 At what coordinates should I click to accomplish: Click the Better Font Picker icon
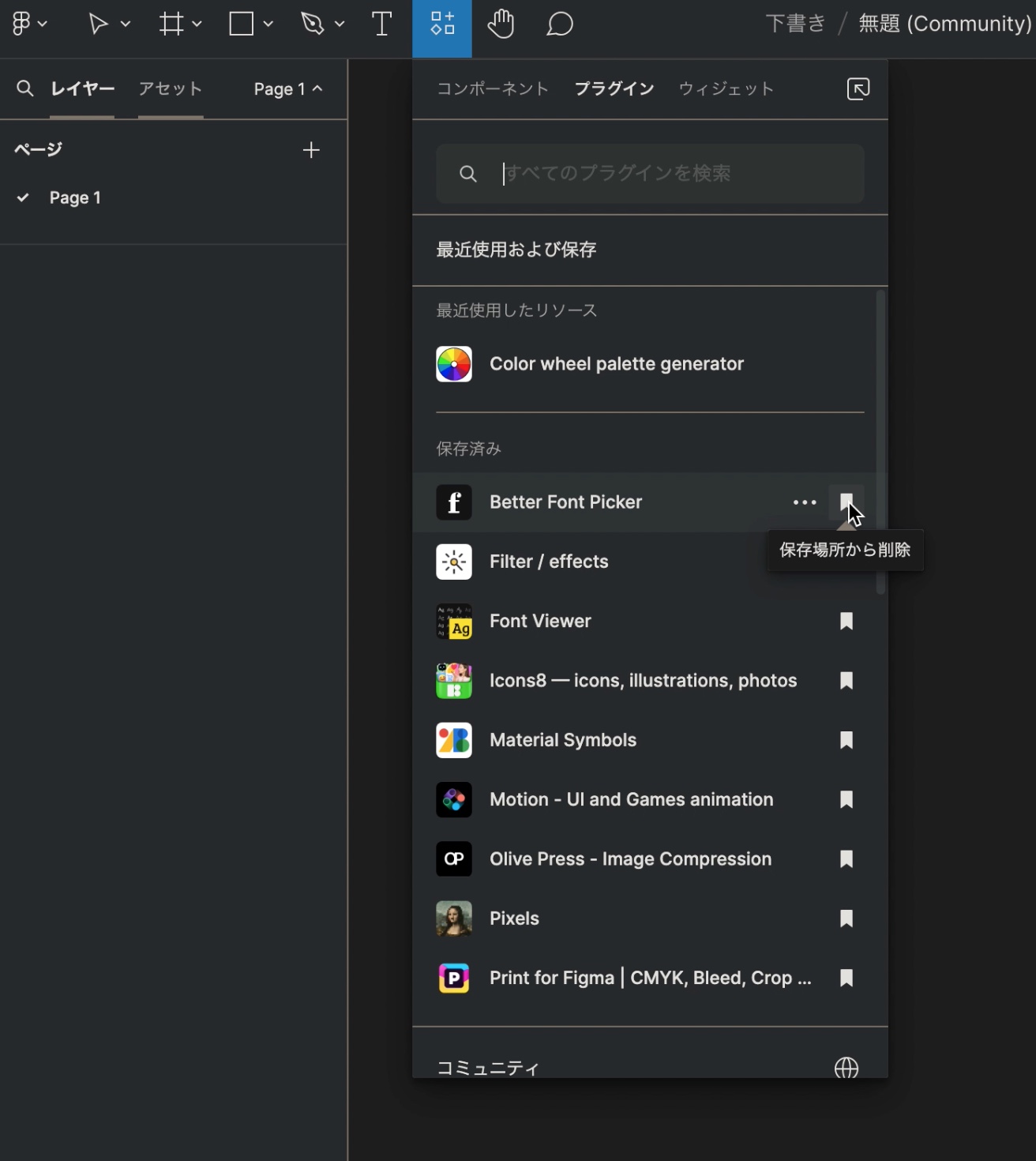click(x=454, y=502)
